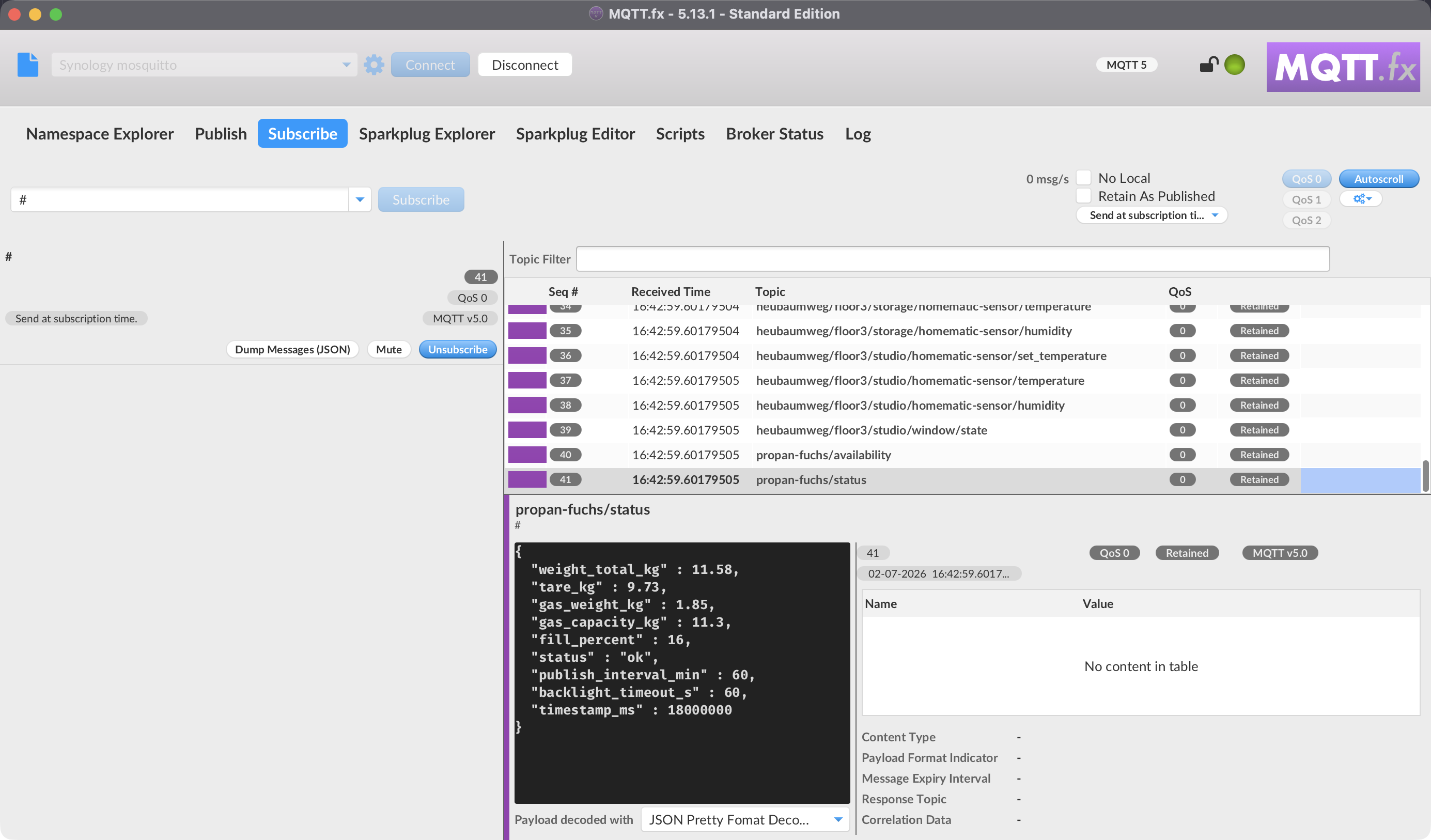The height and width of the screenshot is (840, 1431).
Task: Click the Topic Filter input field
Action: [953, 259]
